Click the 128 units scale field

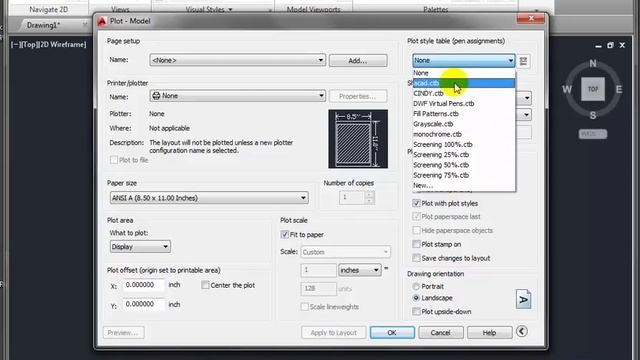pos(318,289)
